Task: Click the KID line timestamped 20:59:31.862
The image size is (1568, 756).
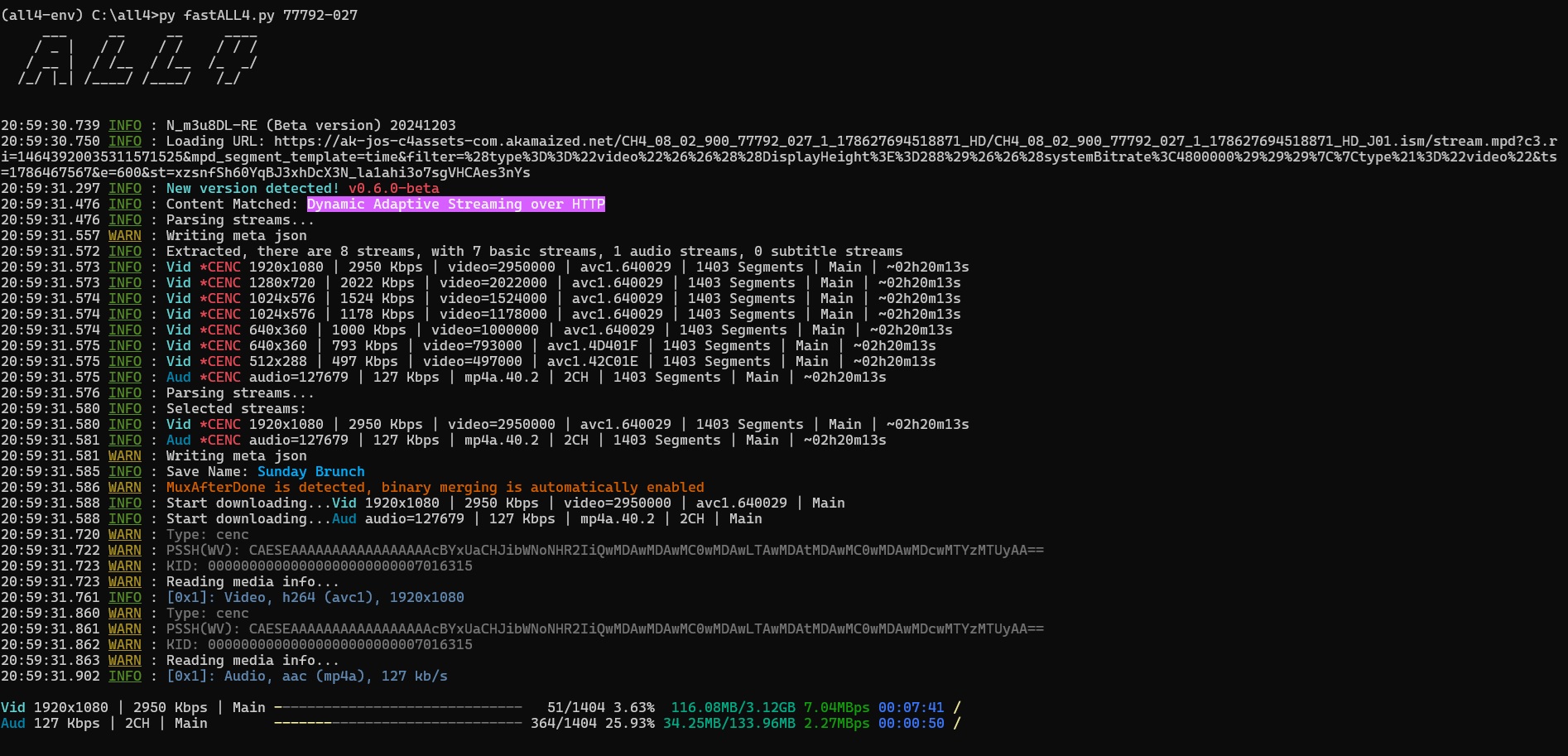Action: [x=320, y=645]
